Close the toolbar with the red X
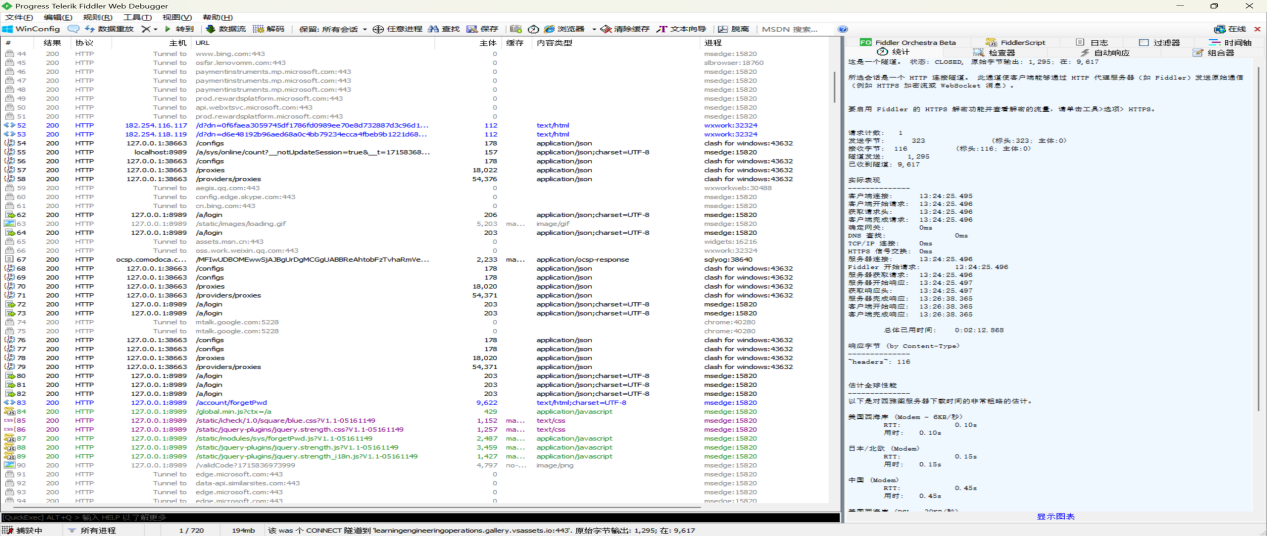 coord(1257,29)
